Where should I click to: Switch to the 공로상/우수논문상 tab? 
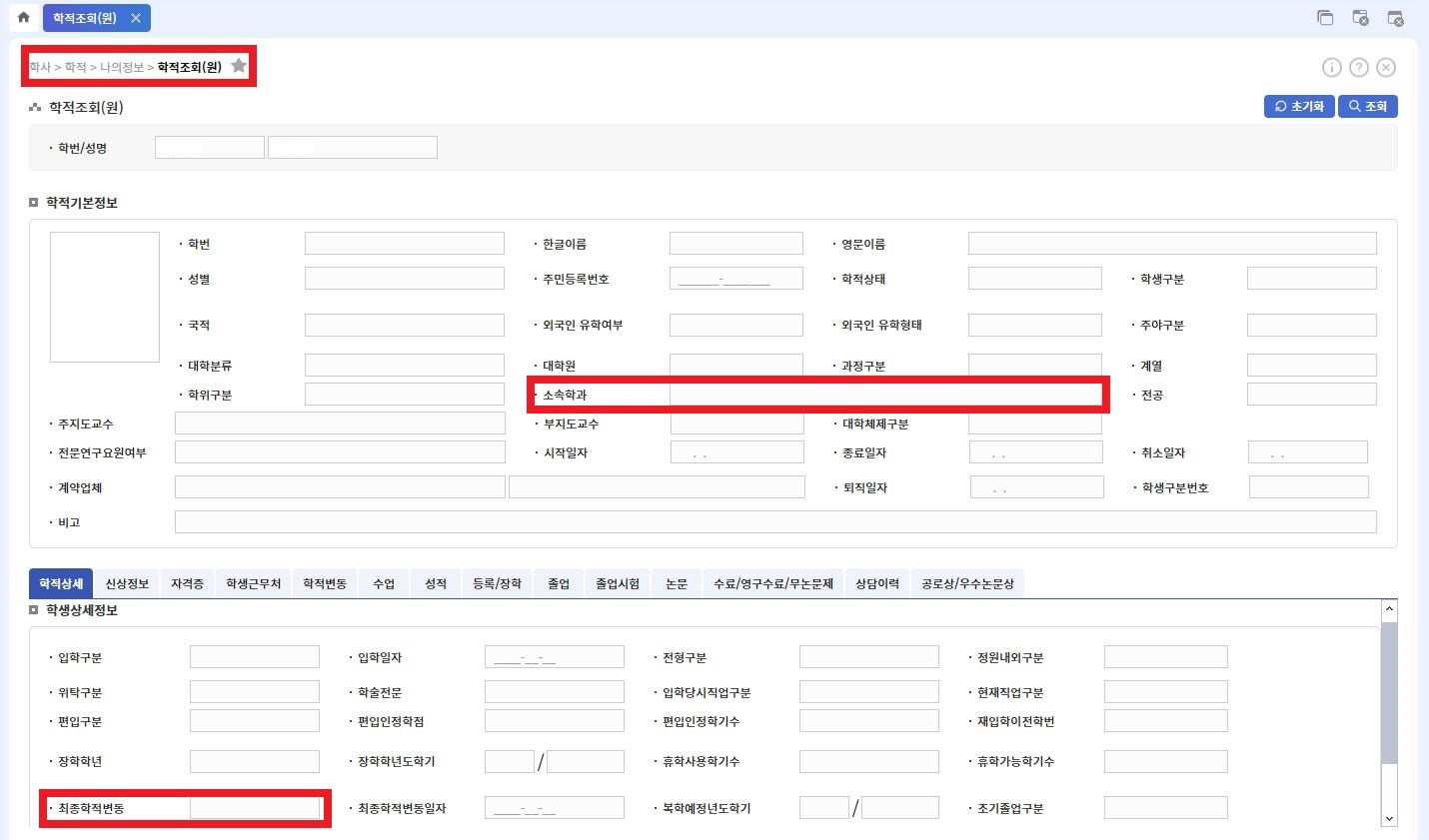(967, 583)
